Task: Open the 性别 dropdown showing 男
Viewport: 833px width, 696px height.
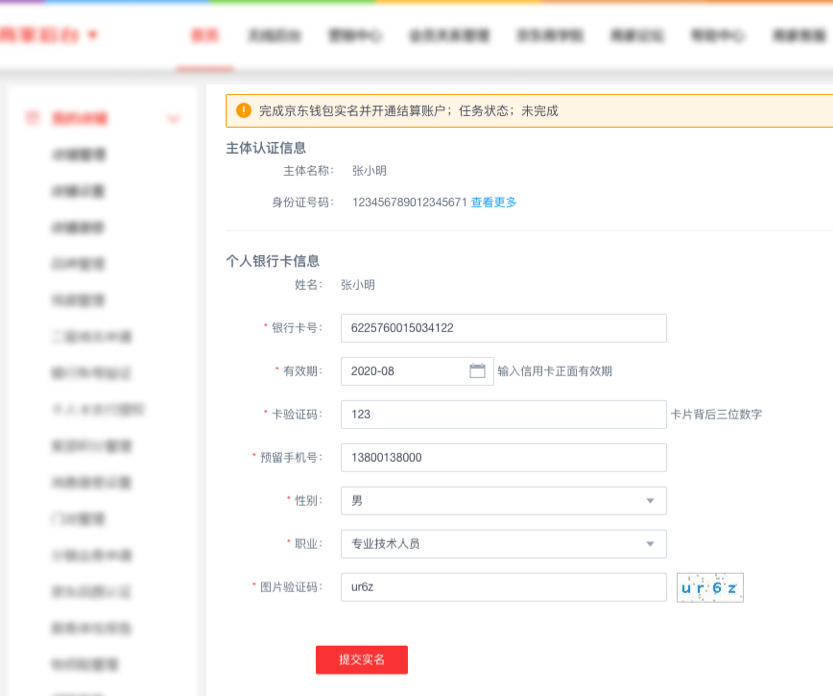Action: coord(504,500)
